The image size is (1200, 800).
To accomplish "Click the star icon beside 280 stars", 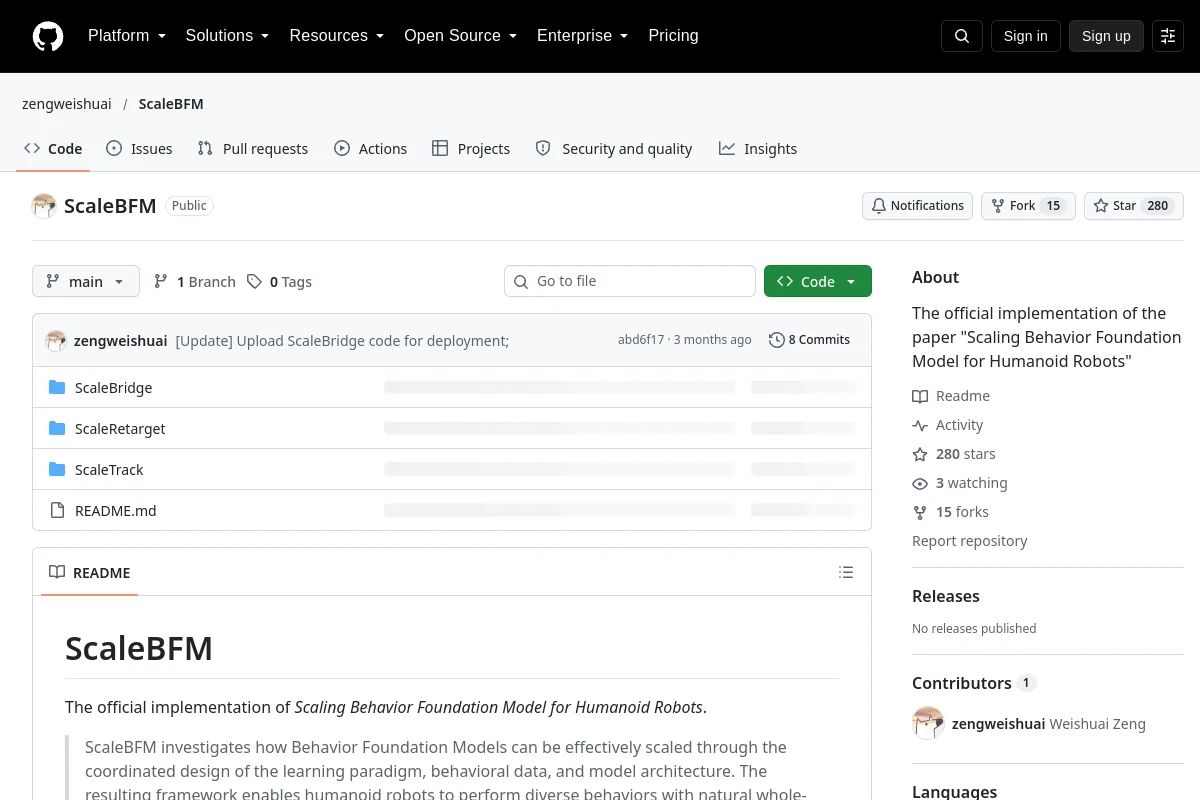I will point(920,454).
